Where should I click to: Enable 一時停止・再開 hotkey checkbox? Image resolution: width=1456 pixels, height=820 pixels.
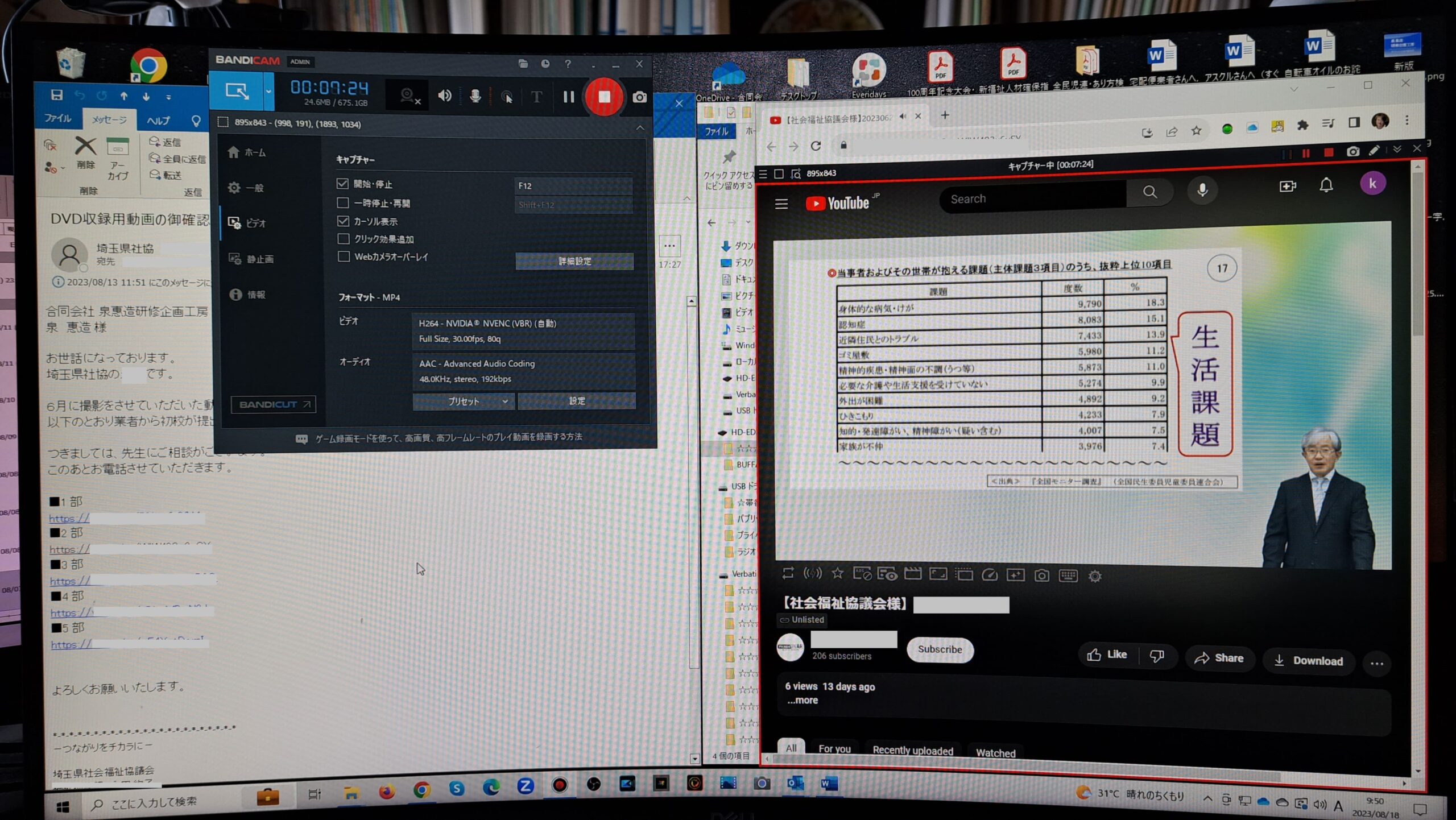pyautogui.click(x=342, y=202)
